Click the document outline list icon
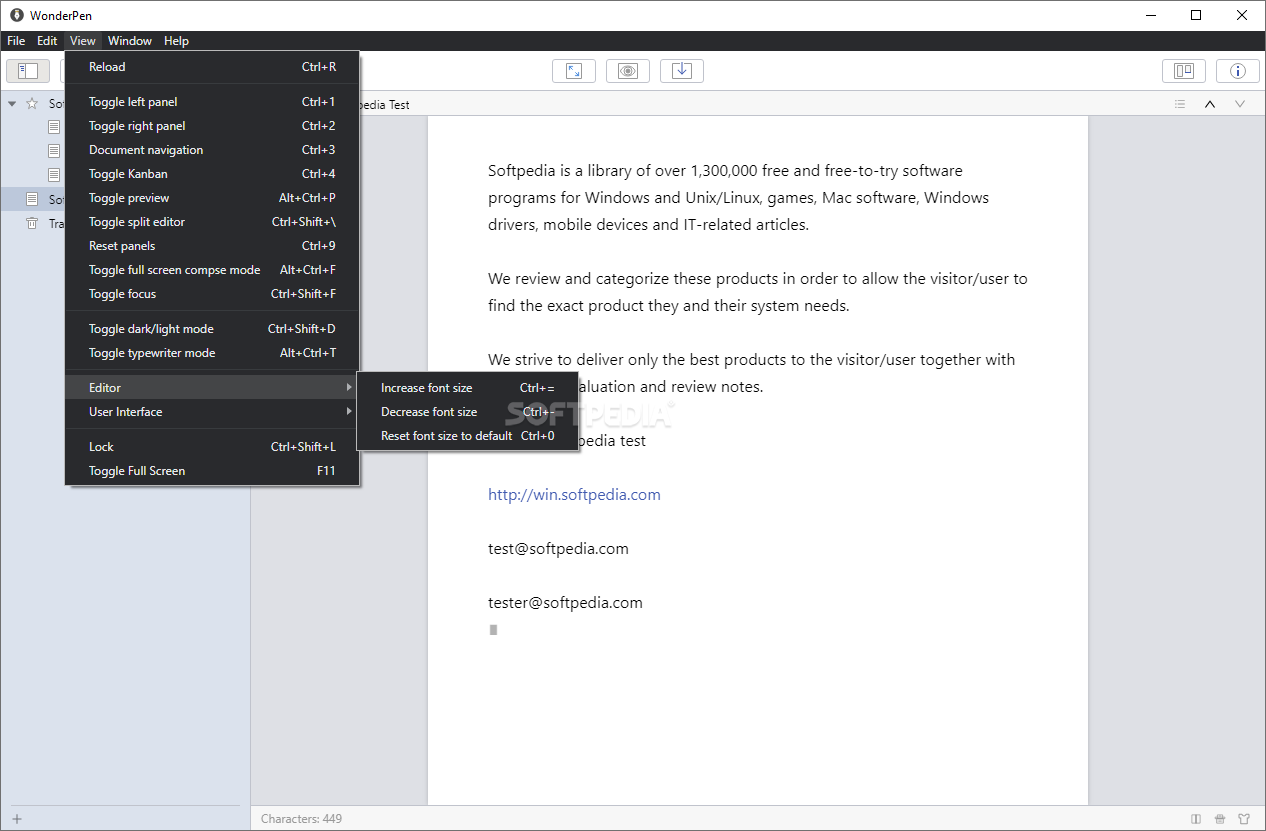Image resolution: width=1266 pixels, height=831 pixels. [1180, 104]
